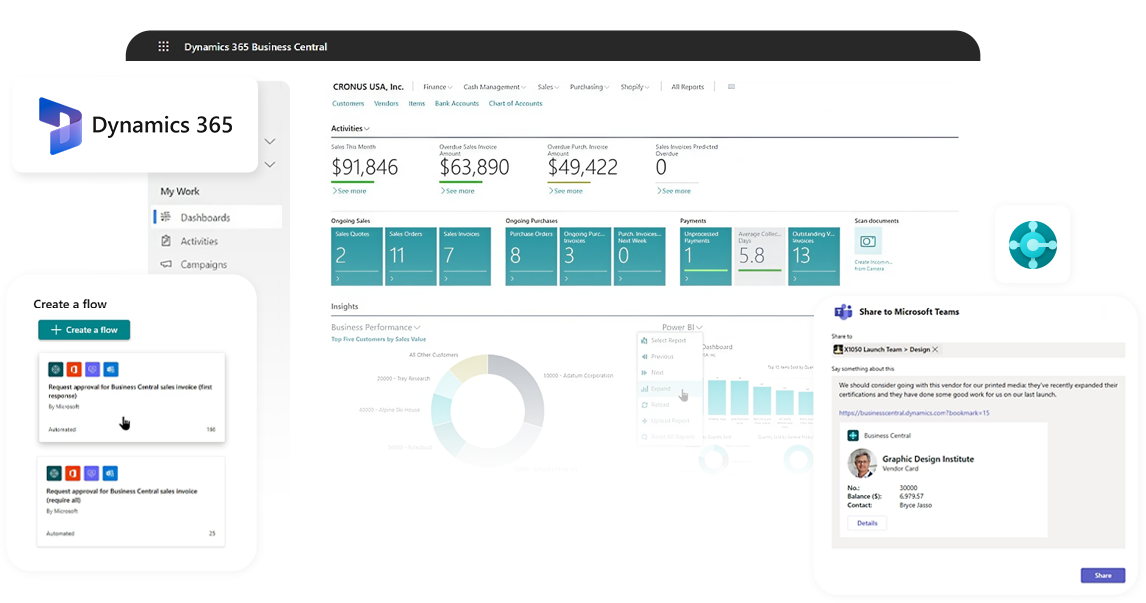
Task: Click See more under Sales This Month
Action: point(349,191)
